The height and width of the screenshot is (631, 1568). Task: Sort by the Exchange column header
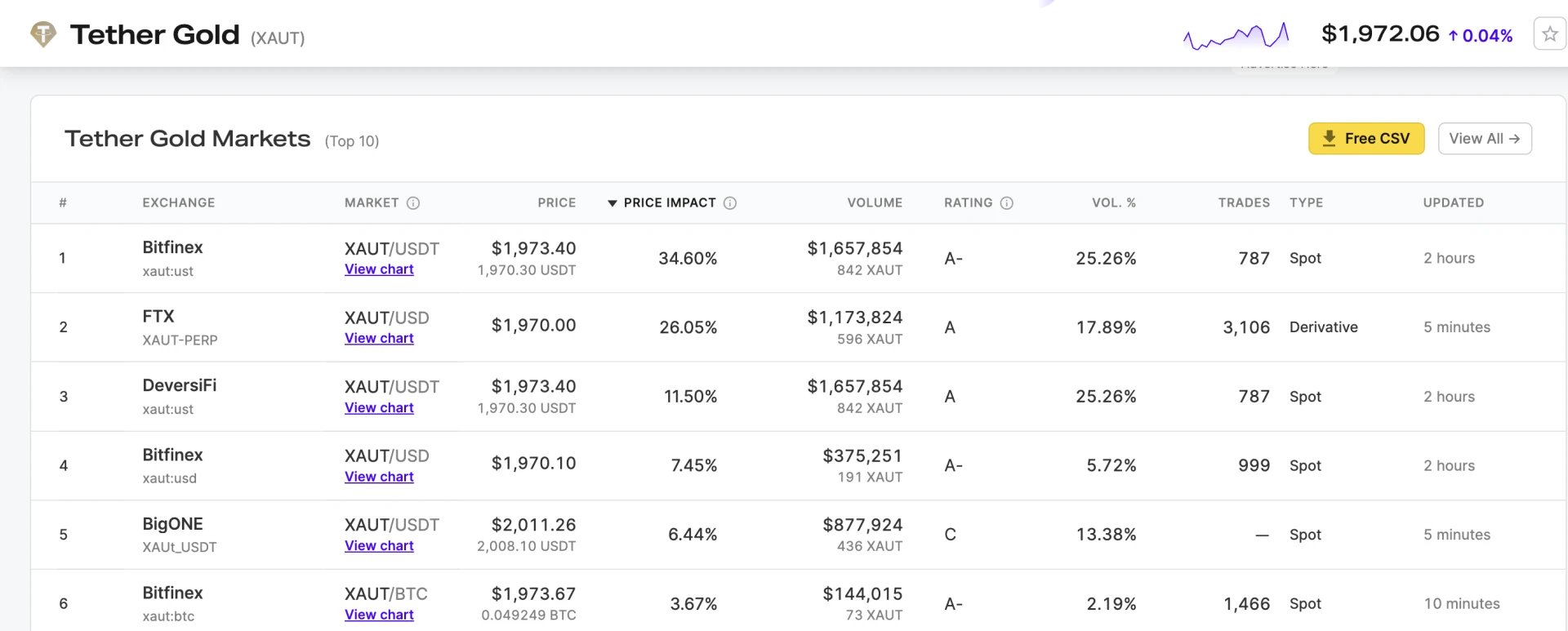coord(179,203)
